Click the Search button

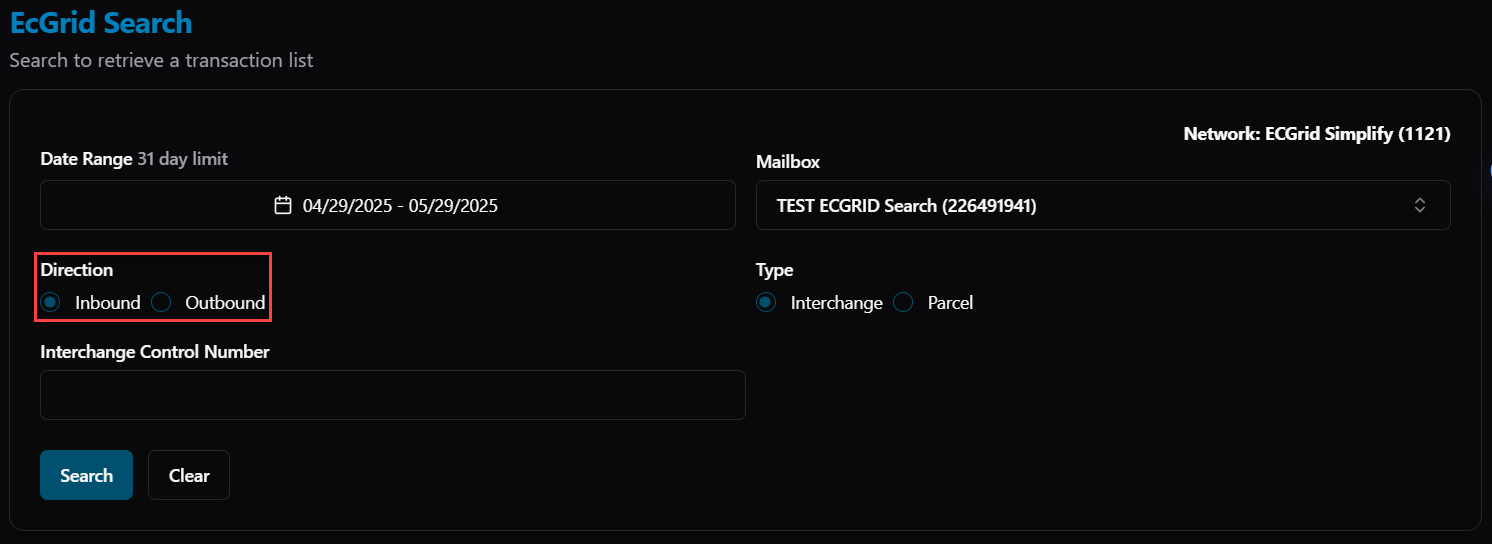86,475
